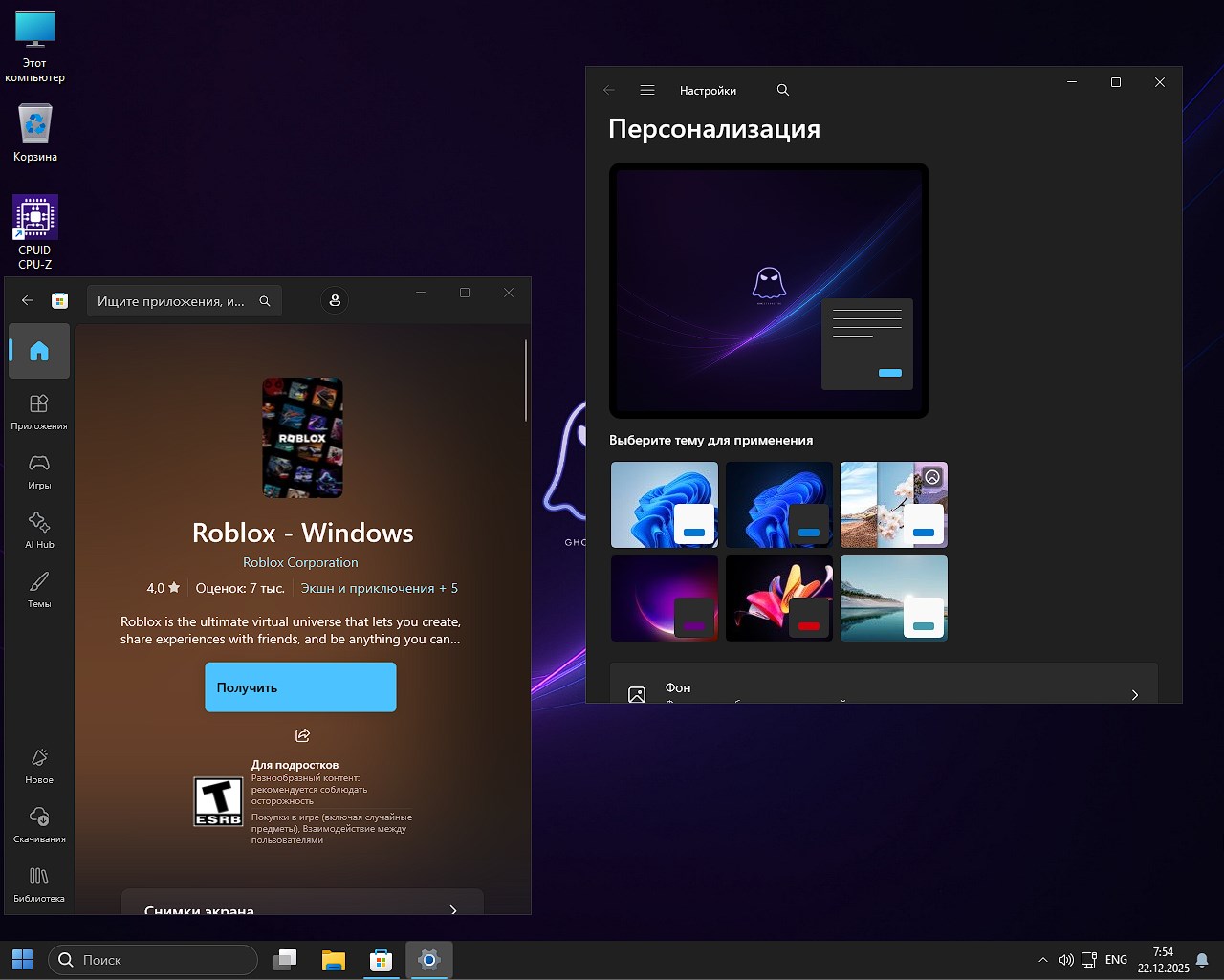The width and height of the screenshot is (1224, 980).
Task: Click the ESRB T rating badge
Action: point(218,801)
